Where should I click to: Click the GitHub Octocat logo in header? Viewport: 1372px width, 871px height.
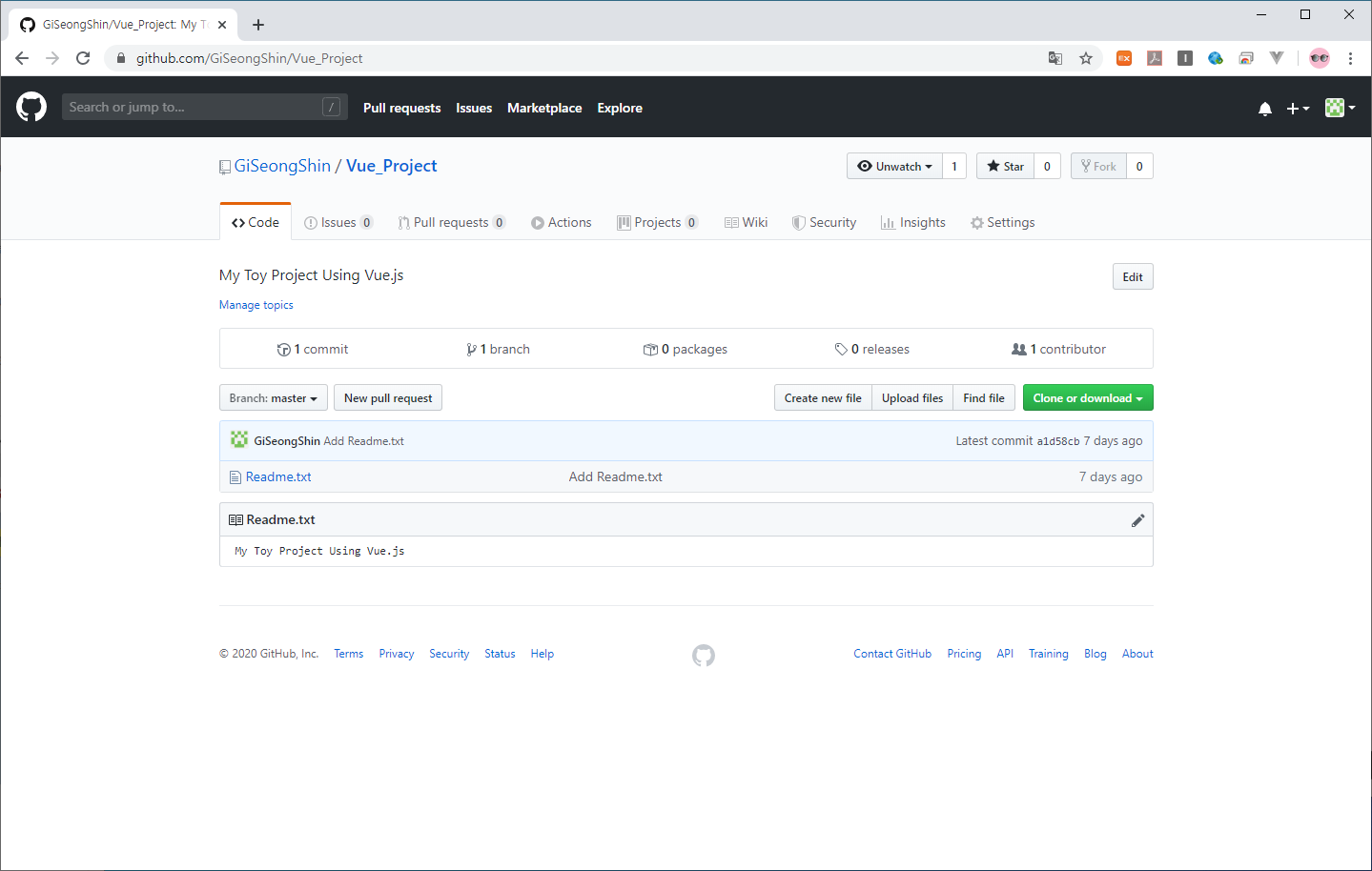(x=31, y=107)
